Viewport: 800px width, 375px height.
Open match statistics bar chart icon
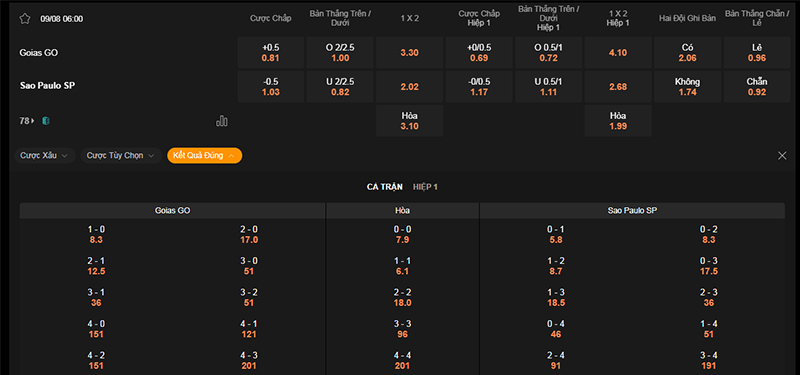tap(222, 121)
